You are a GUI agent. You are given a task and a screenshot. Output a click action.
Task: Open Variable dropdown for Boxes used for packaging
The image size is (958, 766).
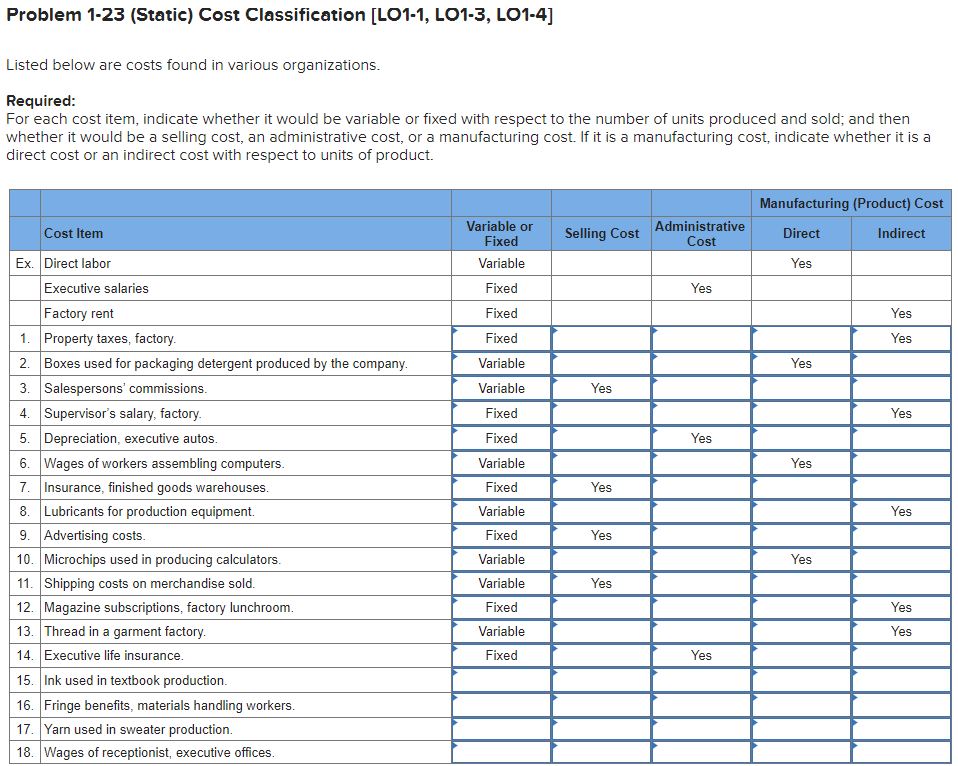click(500, 363)
